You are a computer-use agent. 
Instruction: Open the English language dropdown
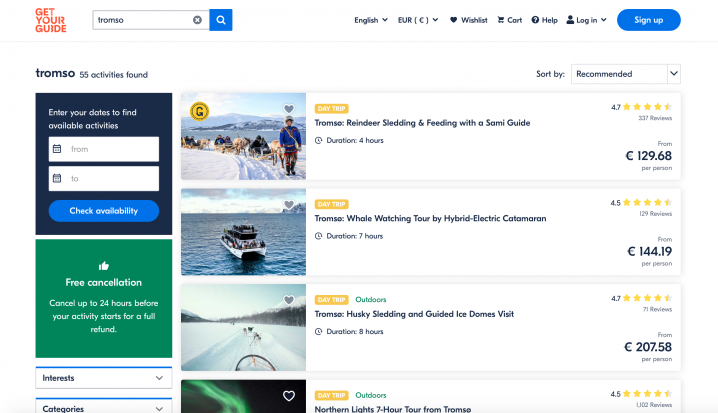[371, 20]
